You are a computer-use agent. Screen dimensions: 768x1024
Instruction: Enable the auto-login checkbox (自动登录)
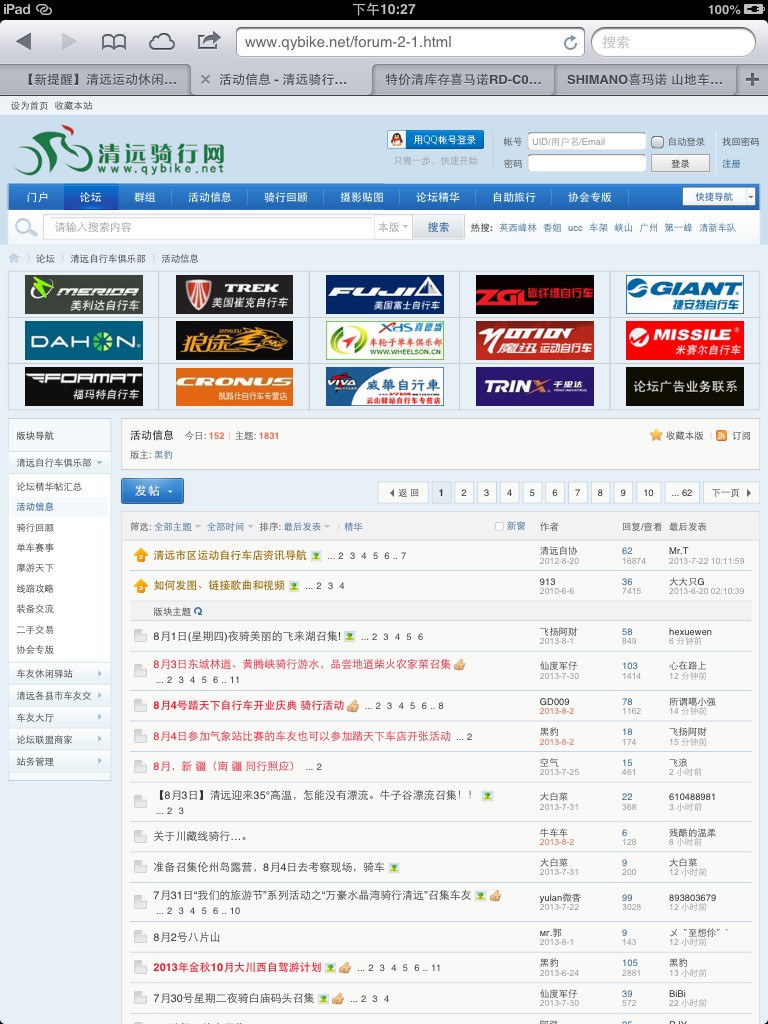[657, 142]
